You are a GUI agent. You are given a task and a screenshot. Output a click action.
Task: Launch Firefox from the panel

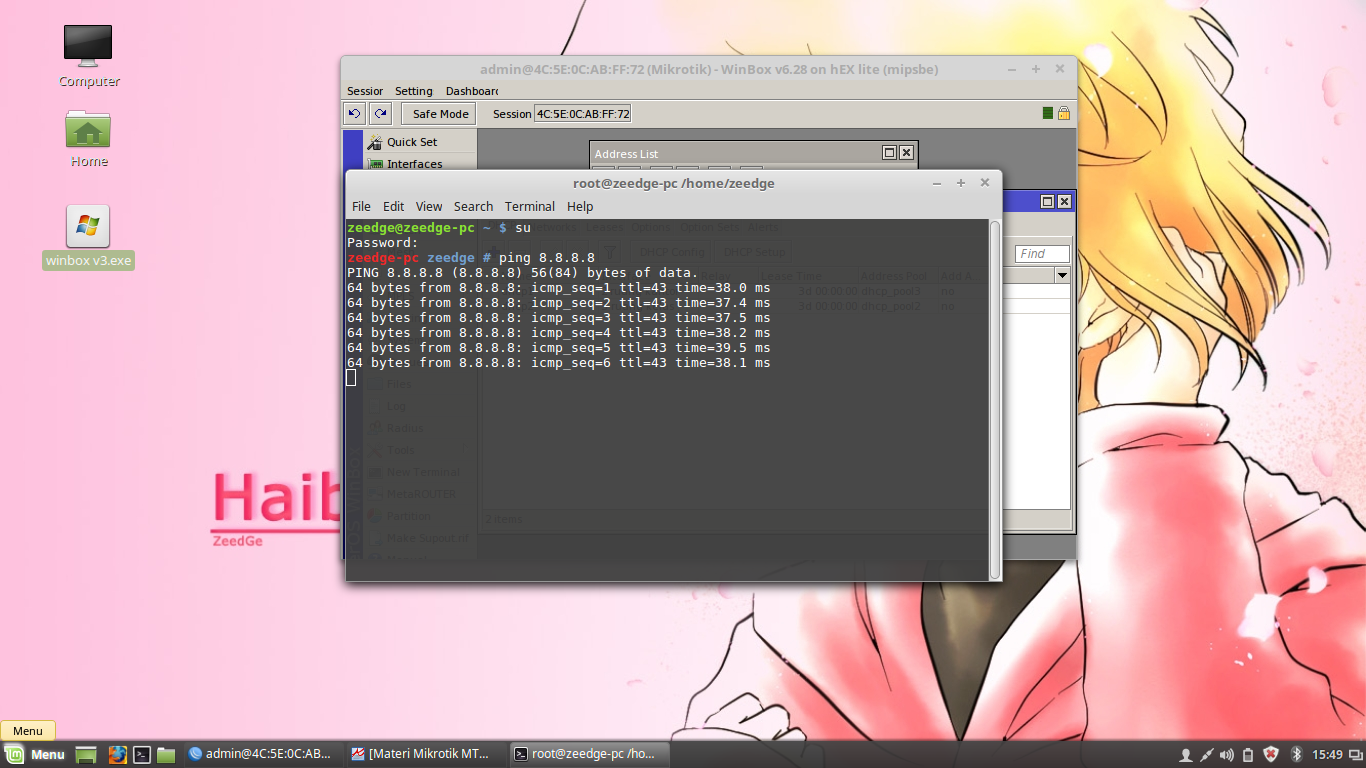(117, 755)
